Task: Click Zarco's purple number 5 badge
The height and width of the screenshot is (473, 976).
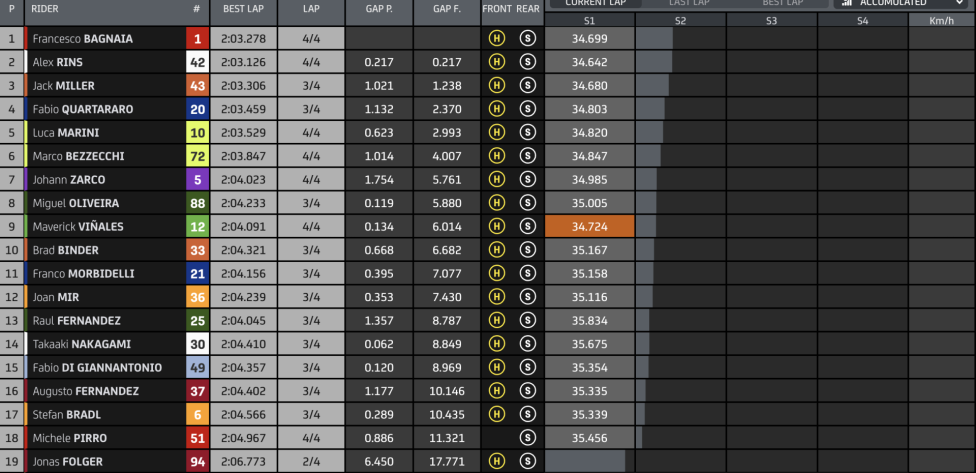Action: 197,179
